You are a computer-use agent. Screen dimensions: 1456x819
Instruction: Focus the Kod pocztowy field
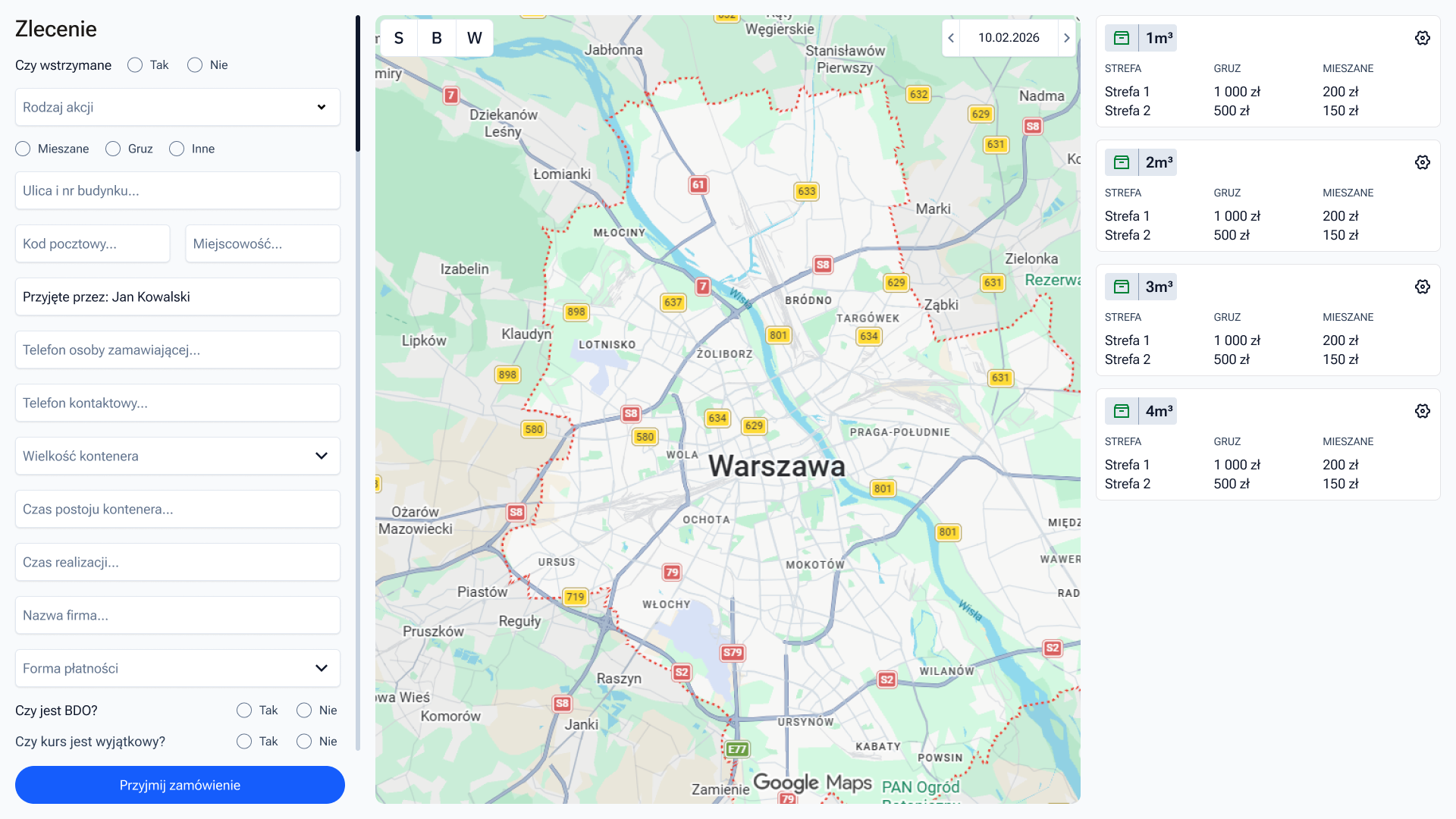pos(93,243)
